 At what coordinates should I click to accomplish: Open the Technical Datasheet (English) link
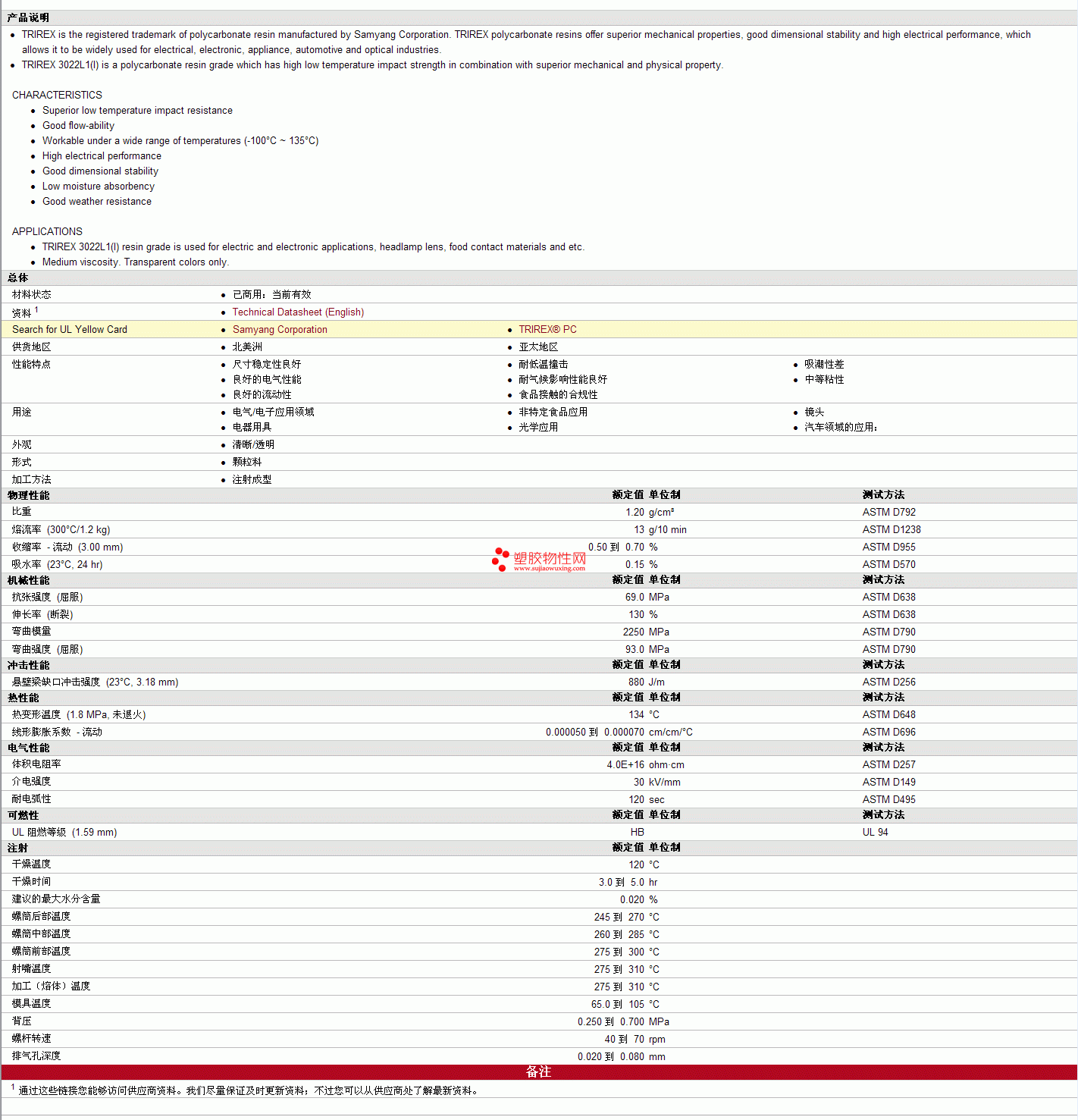[298, 312]
